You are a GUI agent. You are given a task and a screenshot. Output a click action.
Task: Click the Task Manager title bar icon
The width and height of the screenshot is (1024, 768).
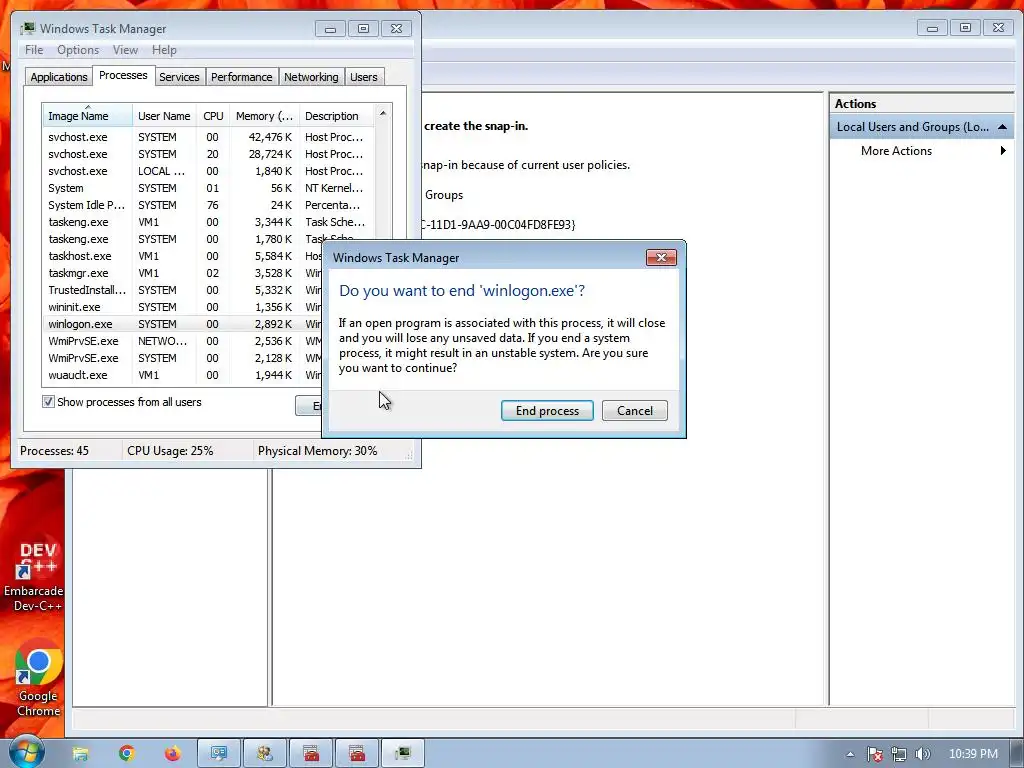click(x=27, y=29)
